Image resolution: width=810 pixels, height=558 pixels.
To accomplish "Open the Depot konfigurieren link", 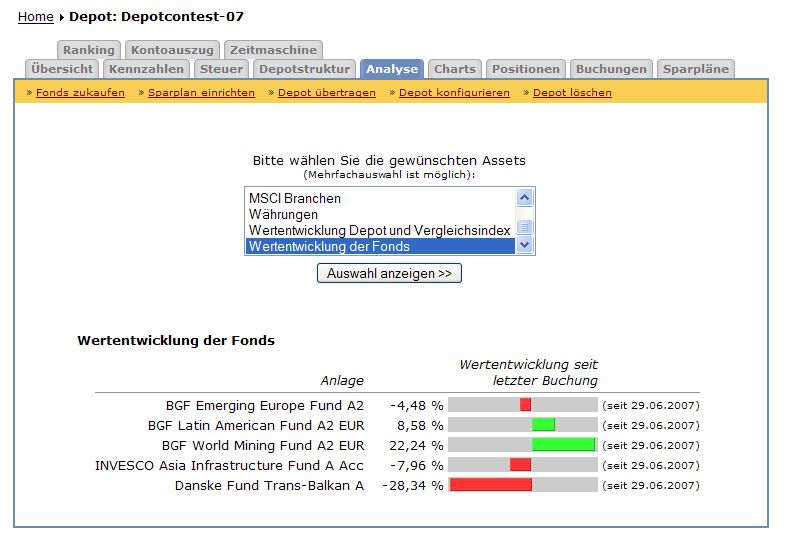I will [454, 92].
